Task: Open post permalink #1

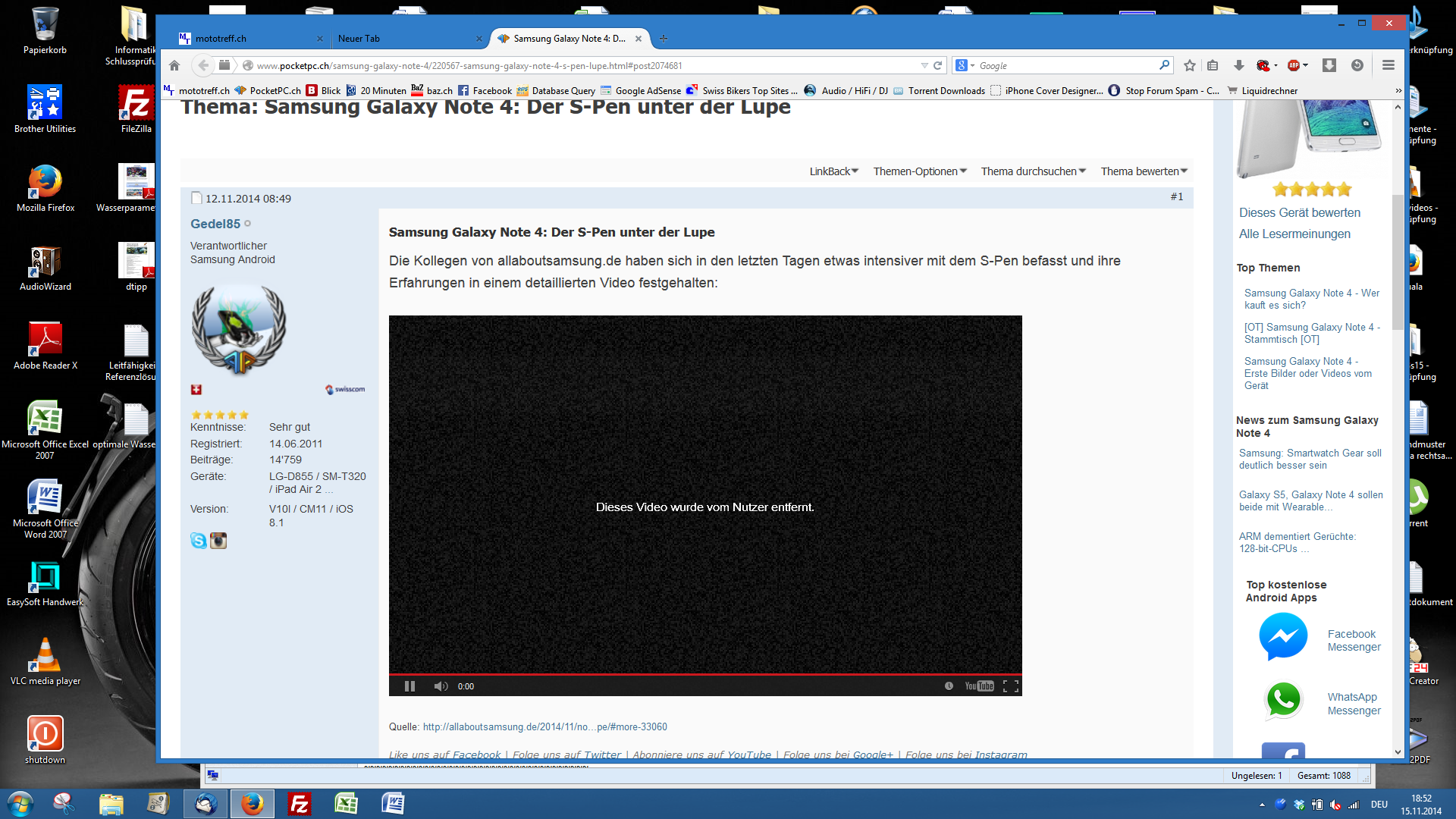Action: coord(1176,197)
